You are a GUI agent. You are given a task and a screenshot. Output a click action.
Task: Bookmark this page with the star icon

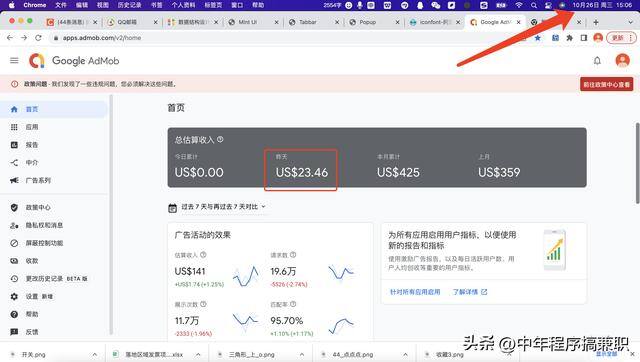click(538, 38)
